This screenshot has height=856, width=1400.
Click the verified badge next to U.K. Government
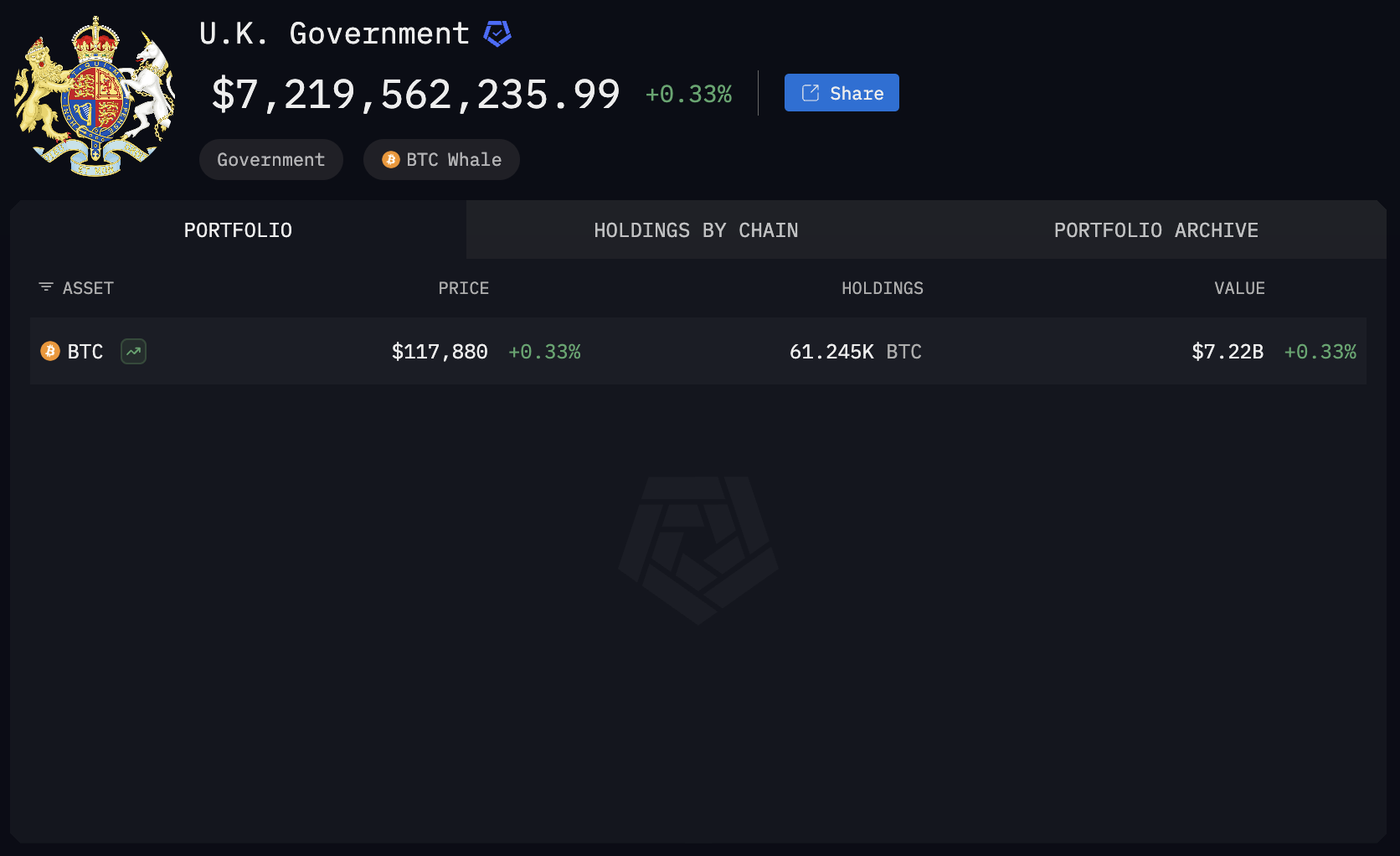[497, 34]
